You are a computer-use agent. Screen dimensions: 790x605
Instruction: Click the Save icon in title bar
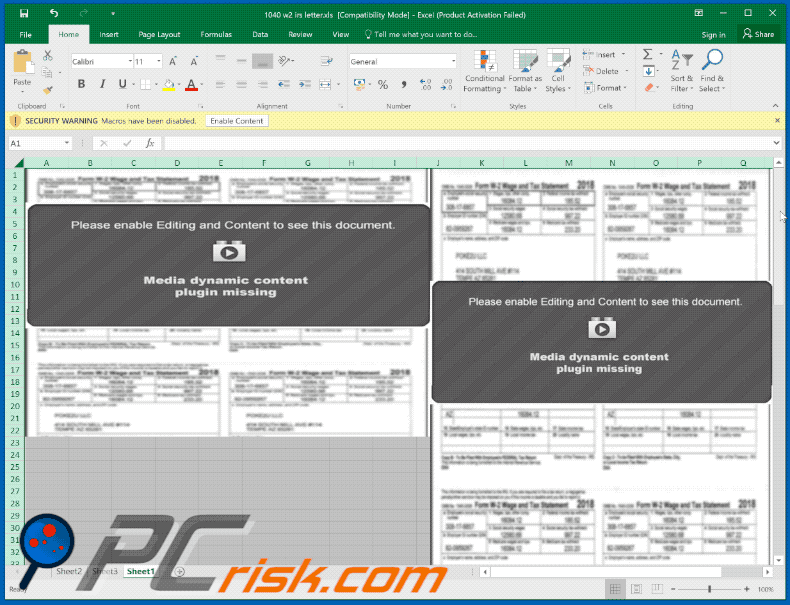24,14
